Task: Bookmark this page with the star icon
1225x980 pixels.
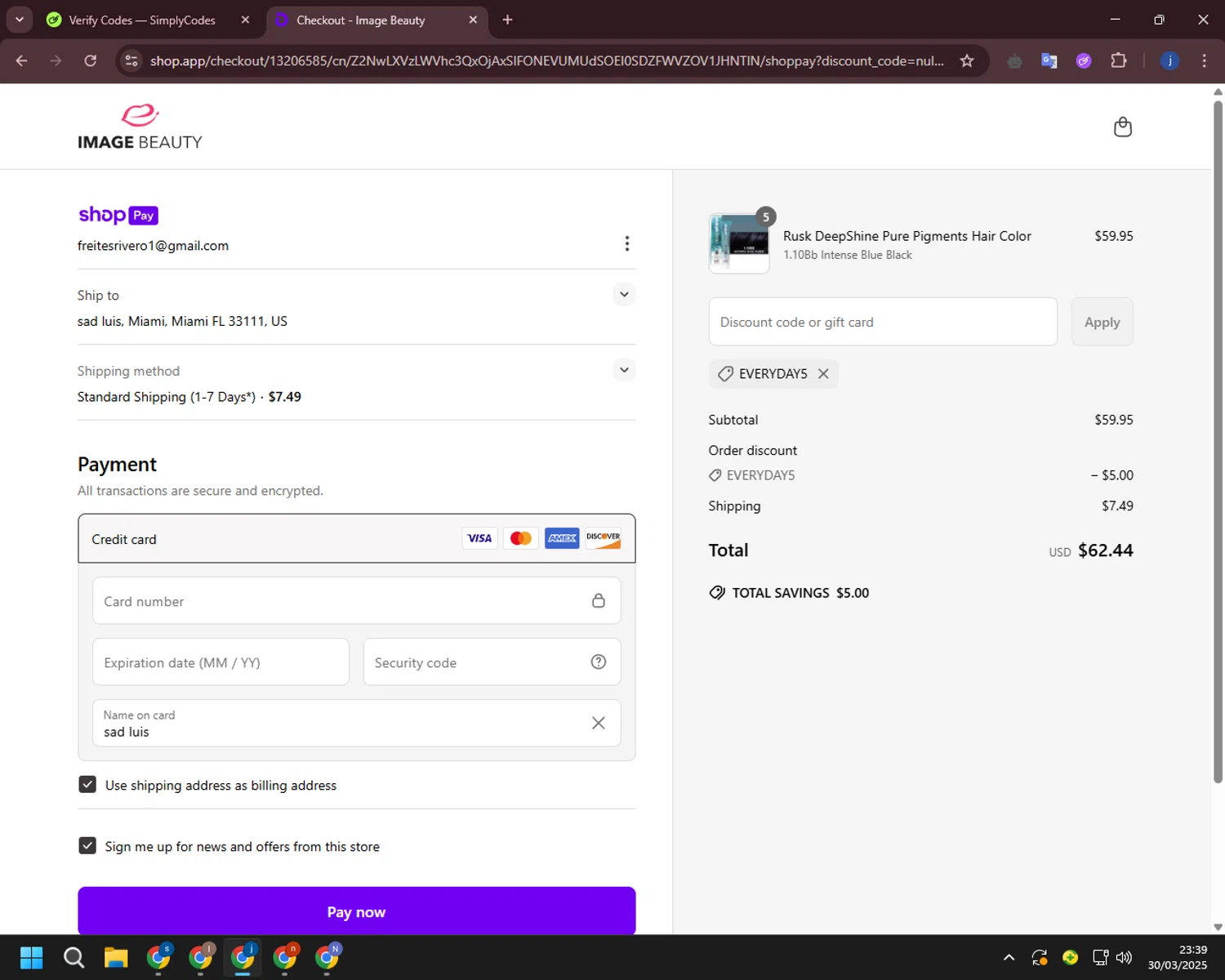Action: pos(967,60)
